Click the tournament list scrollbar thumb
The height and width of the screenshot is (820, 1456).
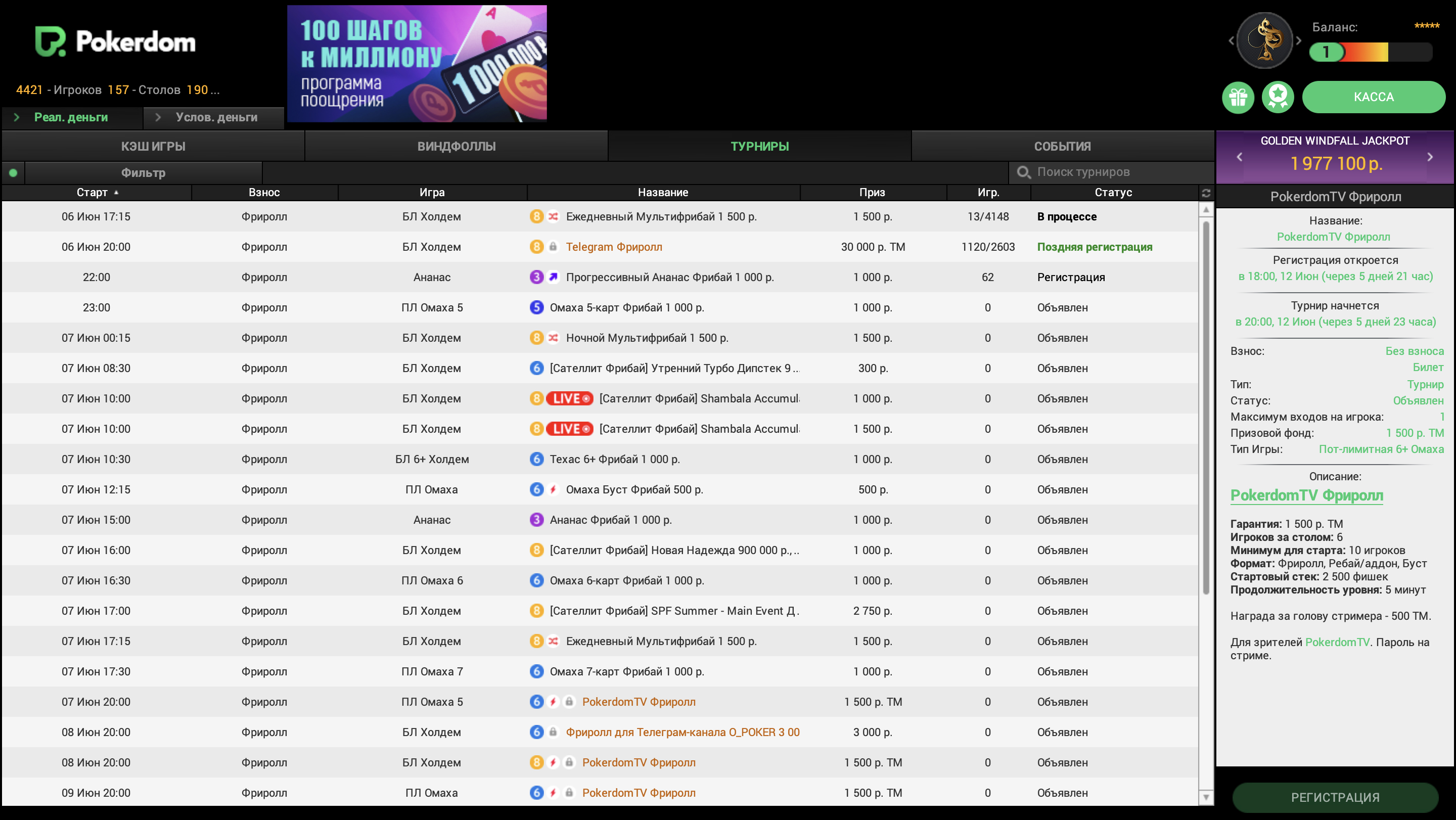pyautogui.click(x=1206, y=407)
